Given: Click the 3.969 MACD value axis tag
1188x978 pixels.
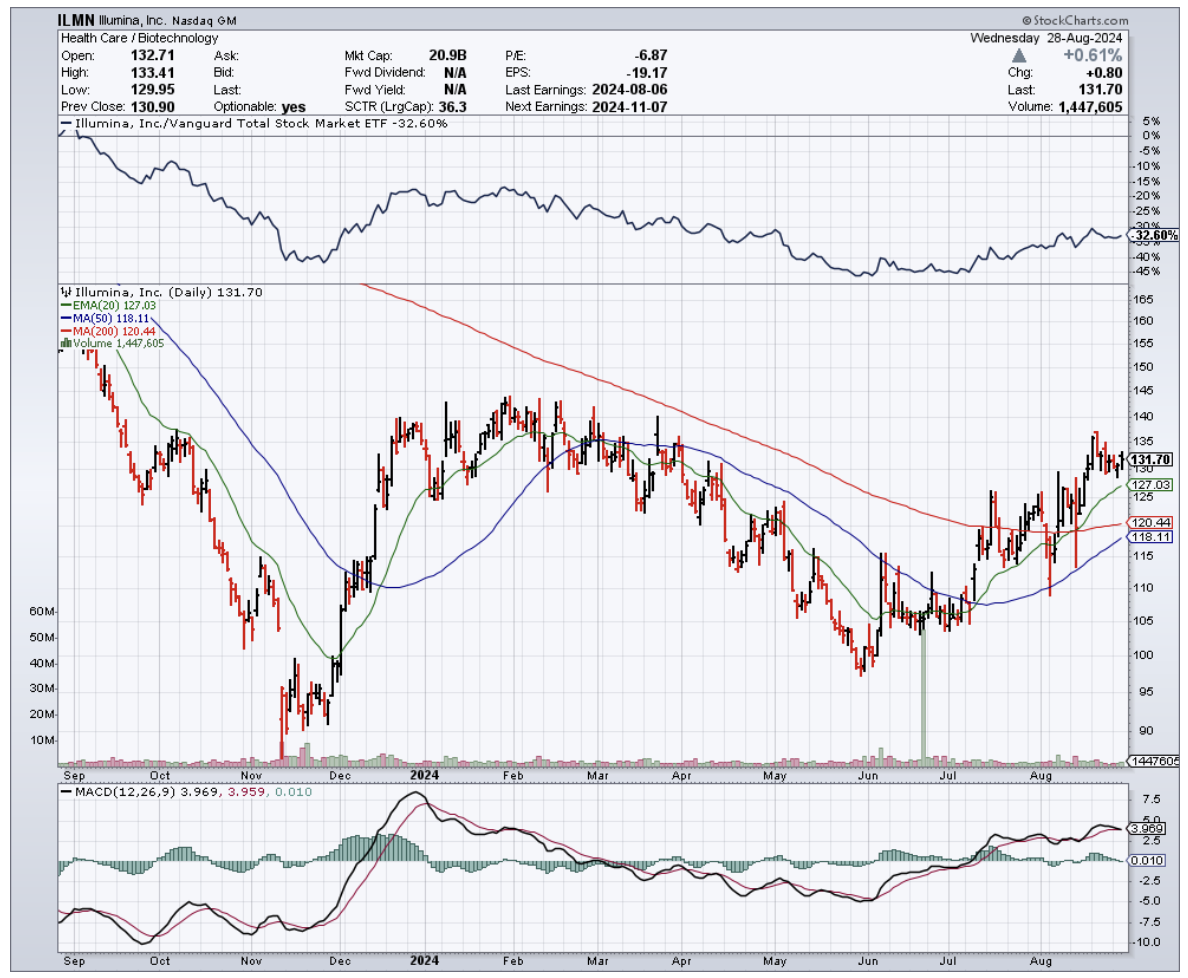Looking at the screenshot, I should 1147,829.
